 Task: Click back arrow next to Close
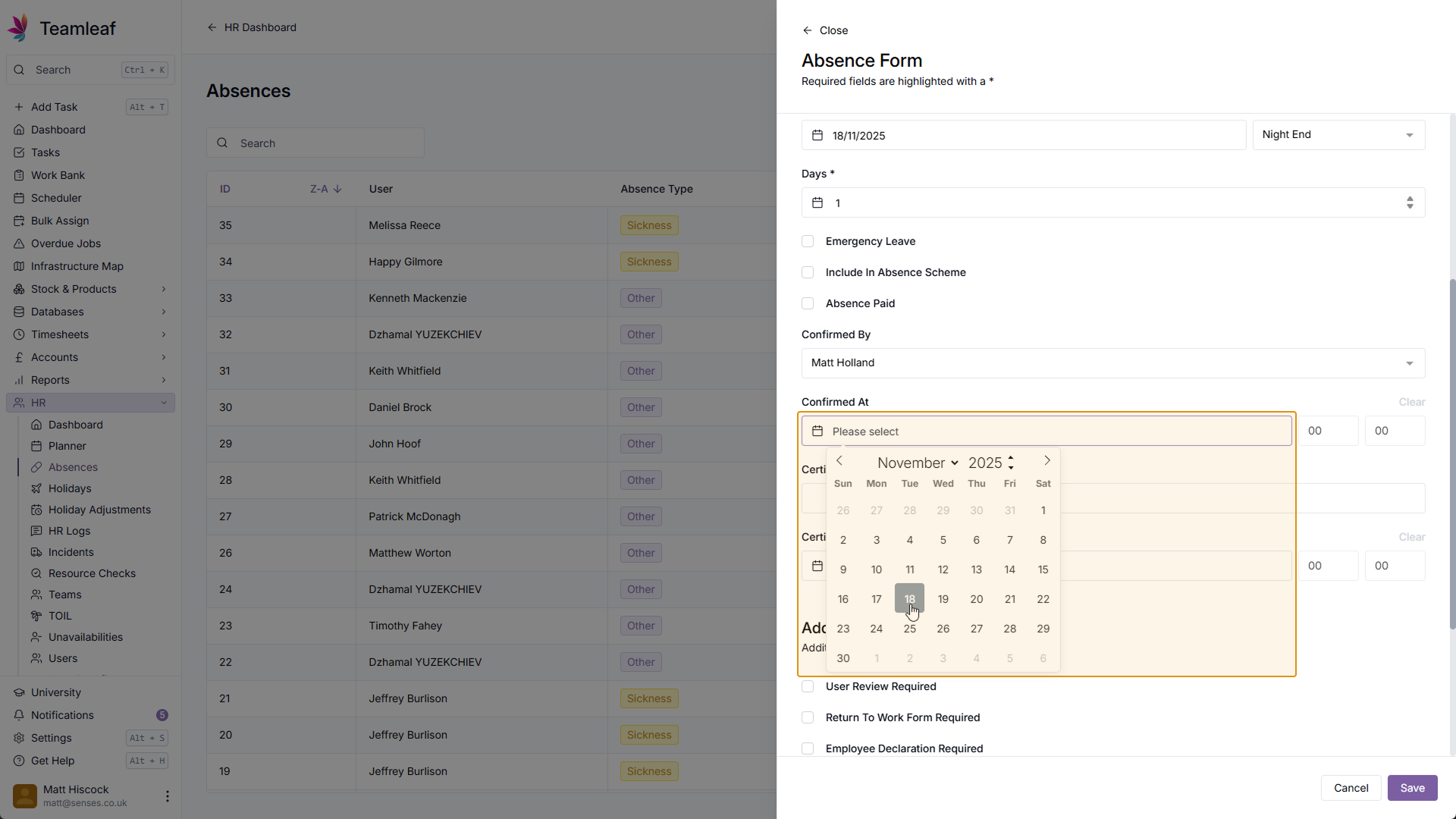tap(807, 30)
